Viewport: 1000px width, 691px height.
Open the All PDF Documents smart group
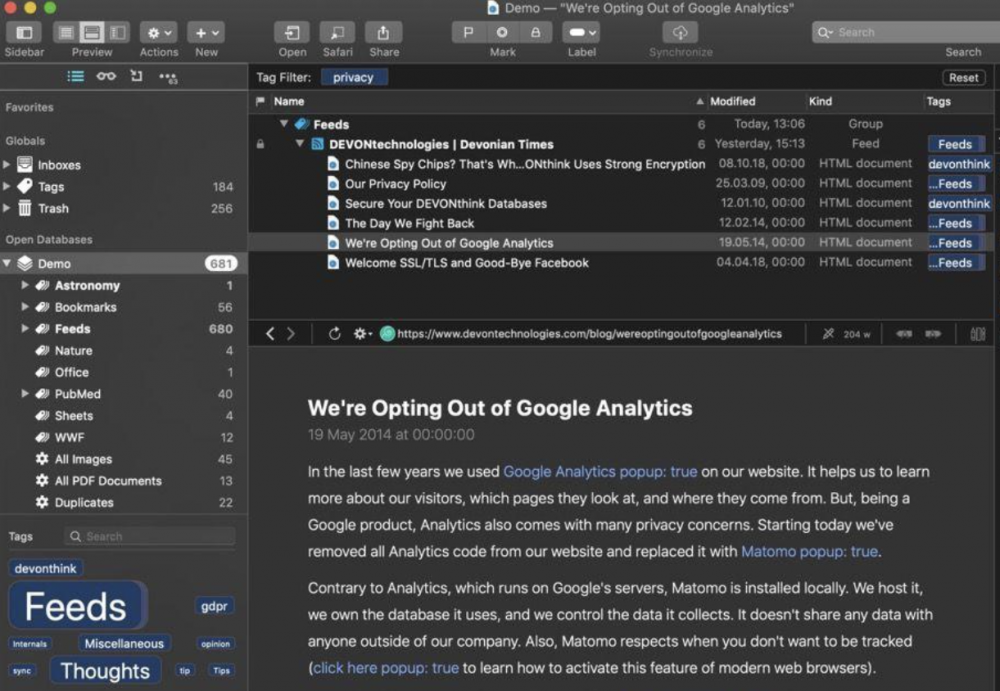[x=123, y=480]
